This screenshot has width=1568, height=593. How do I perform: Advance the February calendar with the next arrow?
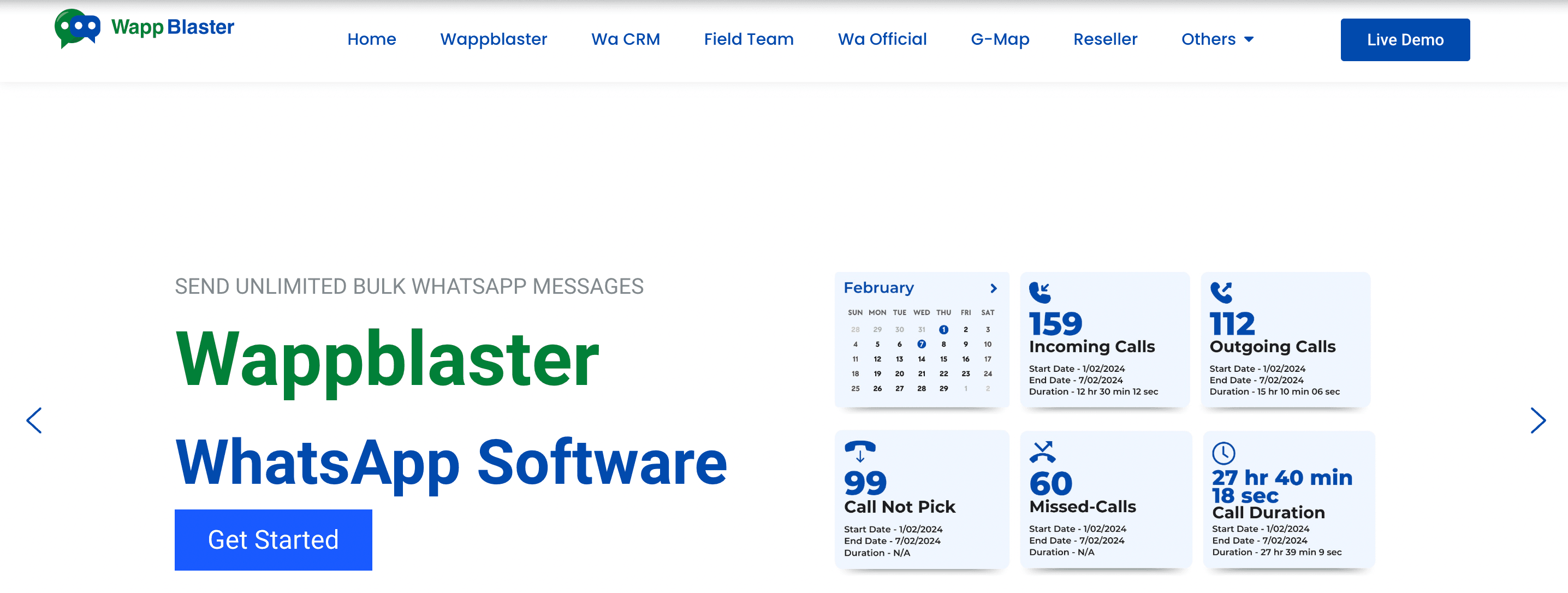[x=994, y=288]
